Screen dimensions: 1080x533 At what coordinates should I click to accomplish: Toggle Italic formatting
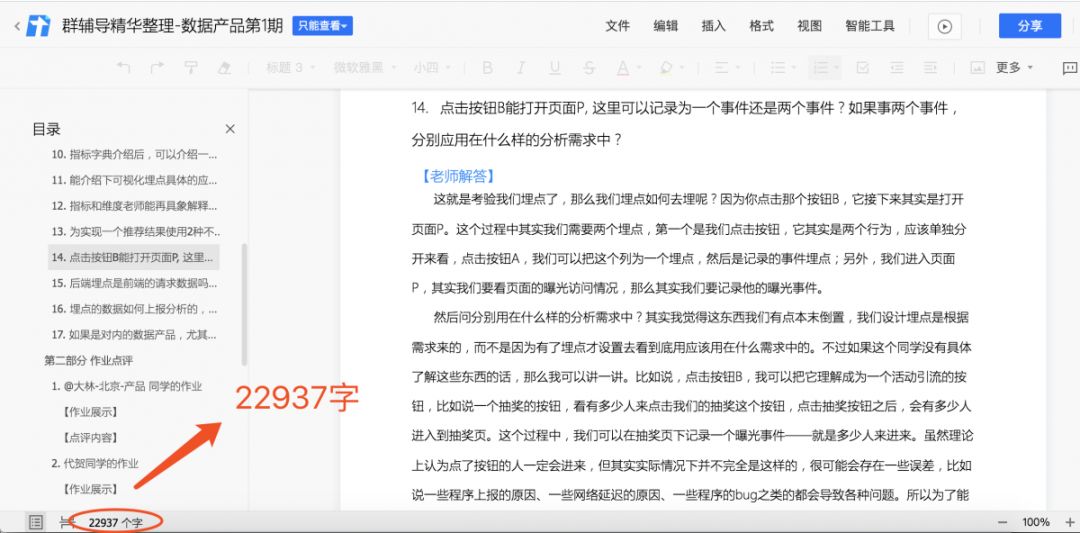coord(521,67)
